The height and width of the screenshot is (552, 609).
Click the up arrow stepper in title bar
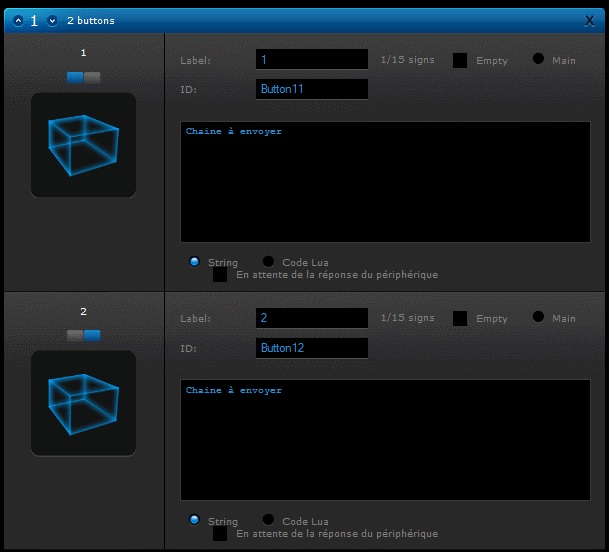click(x=18, y=21)
